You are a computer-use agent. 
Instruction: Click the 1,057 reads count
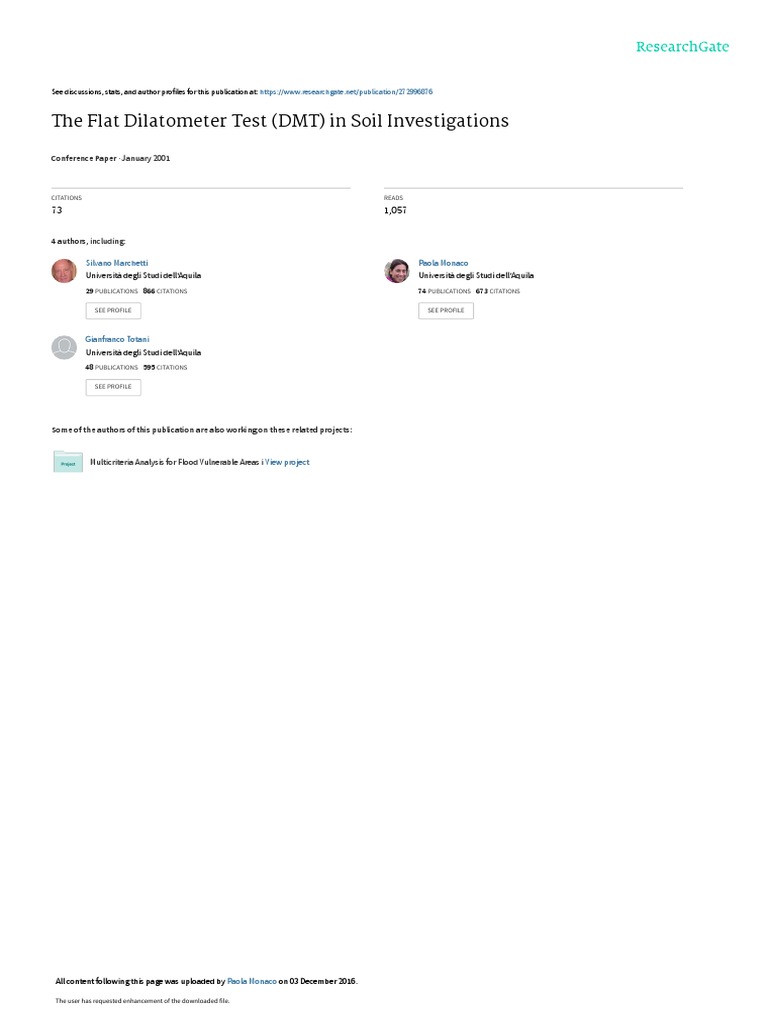(395, 210)
